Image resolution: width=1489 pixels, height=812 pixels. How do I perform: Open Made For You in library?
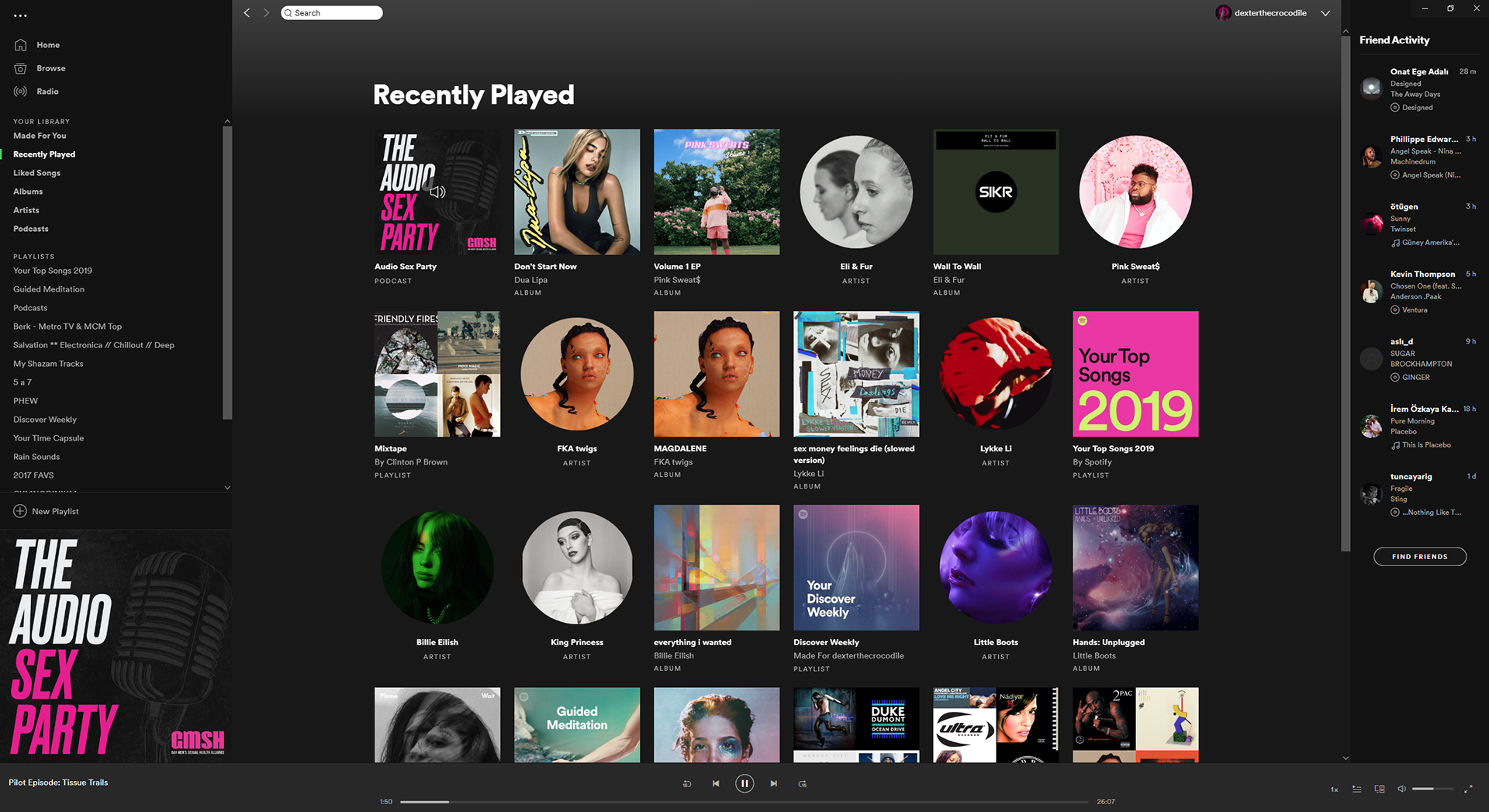pos(40,136)
